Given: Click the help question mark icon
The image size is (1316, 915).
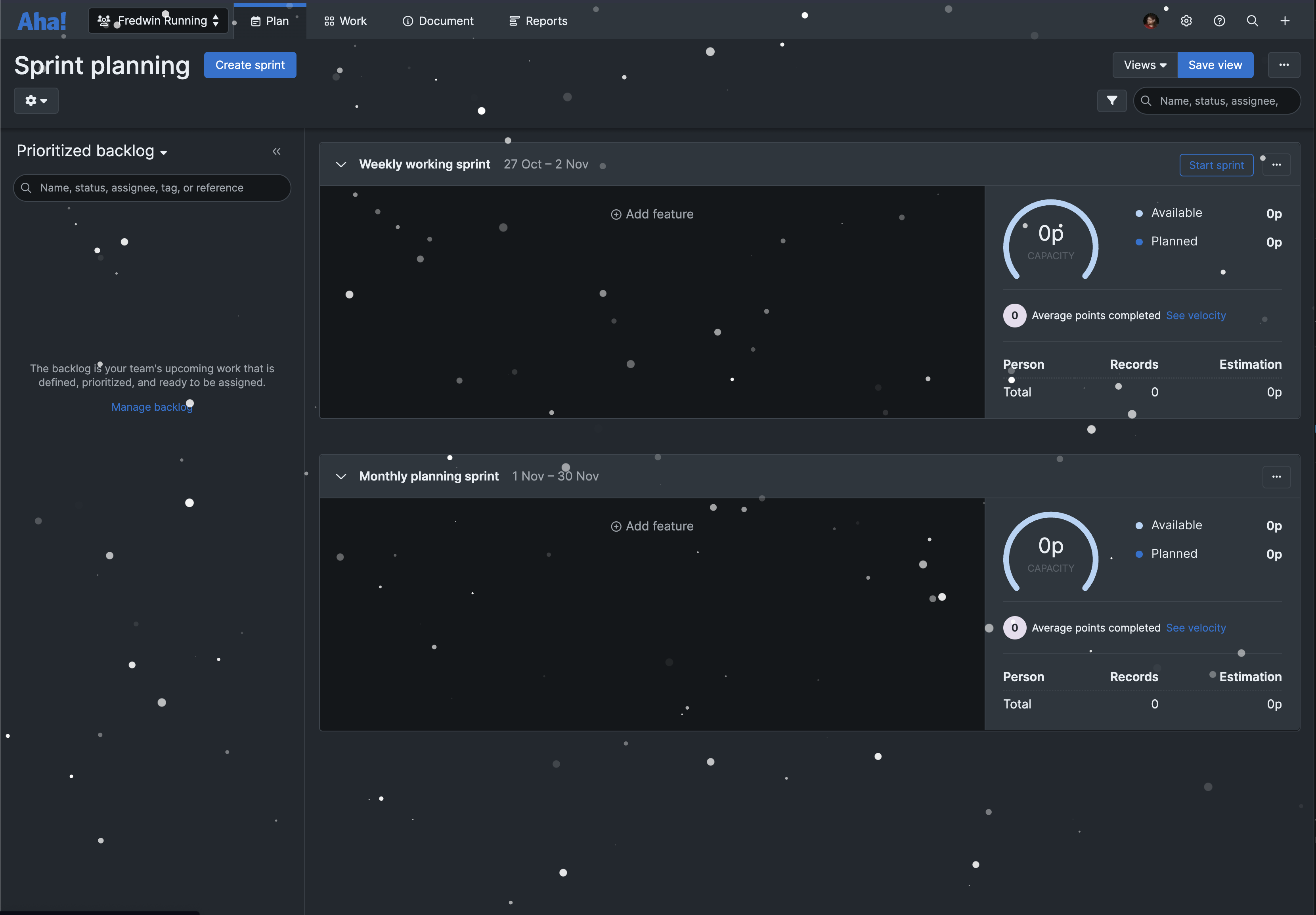Looking at the screenshot, I should pyautogui.click(x=1219, y=21).
